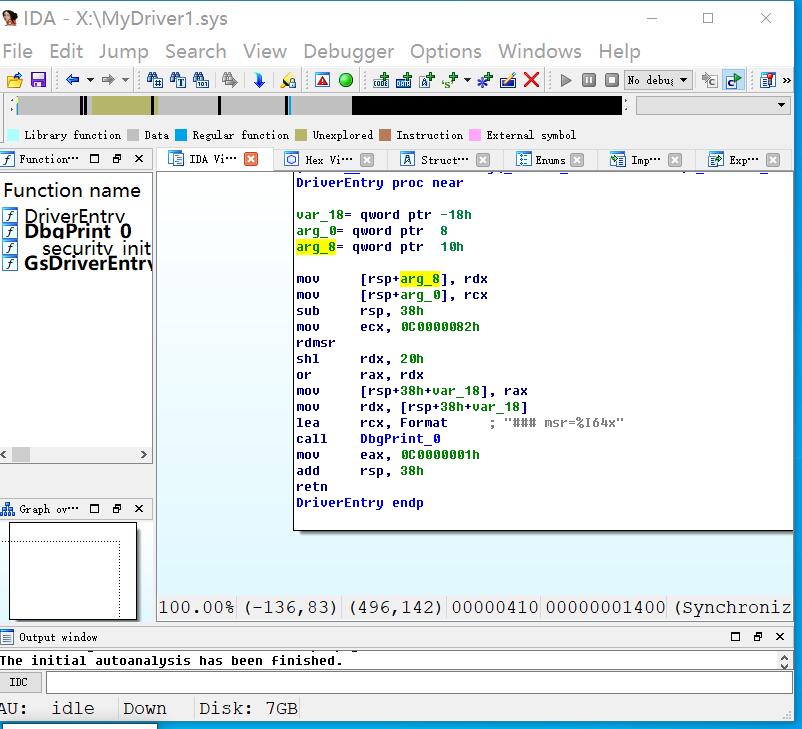
Task: Jump back using the left arrow icon
Action: click(73, 80)
